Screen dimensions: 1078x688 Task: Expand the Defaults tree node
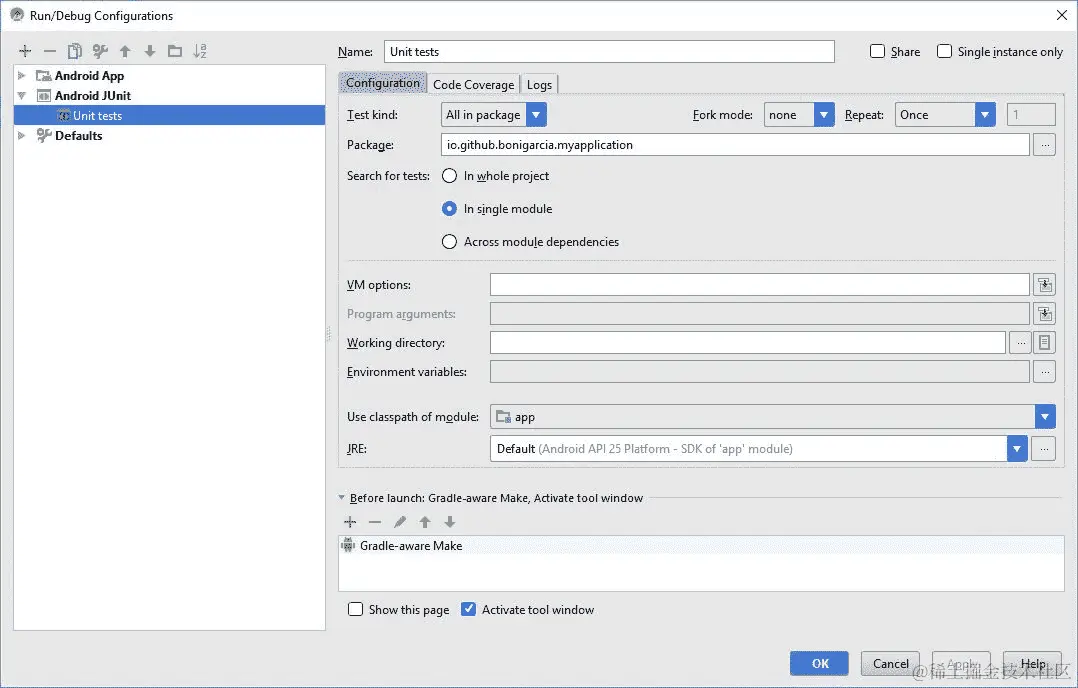[x=21, y=135]
